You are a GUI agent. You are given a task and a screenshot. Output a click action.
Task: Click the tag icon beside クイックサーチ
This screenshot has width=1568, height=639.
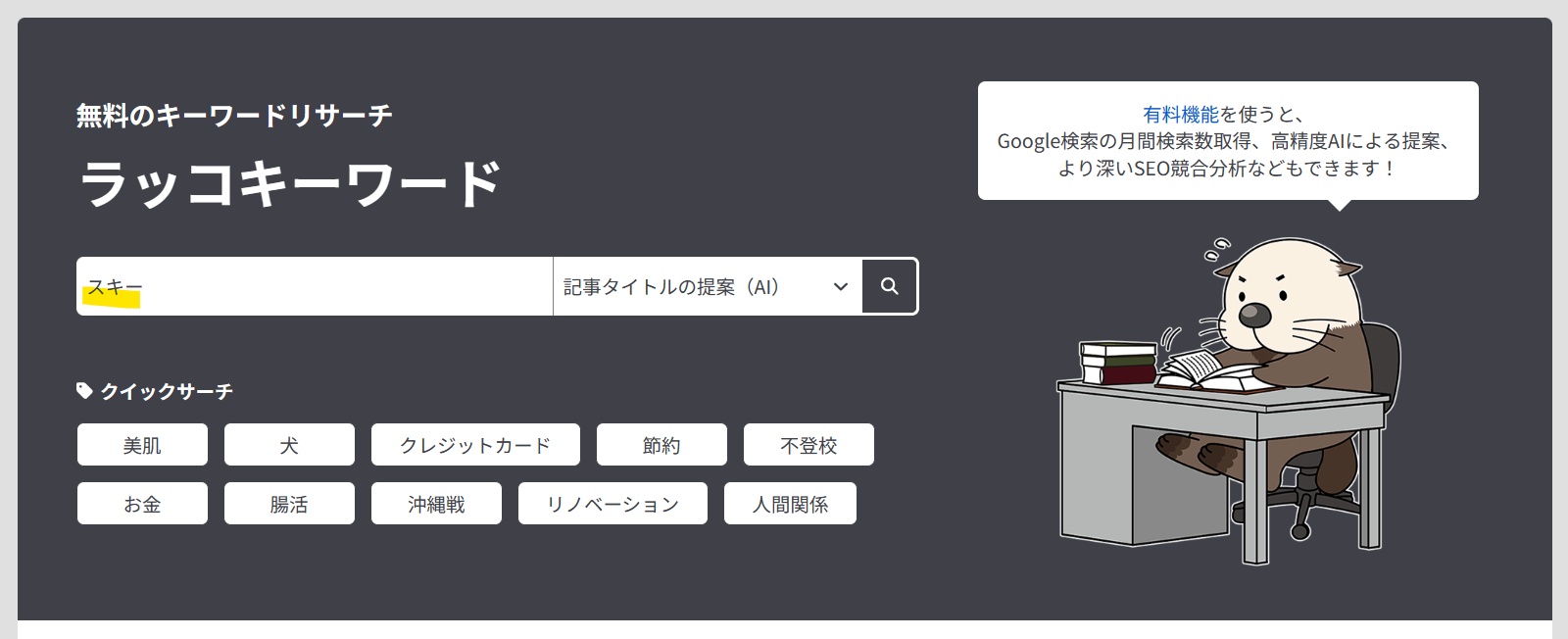(84, 391)
